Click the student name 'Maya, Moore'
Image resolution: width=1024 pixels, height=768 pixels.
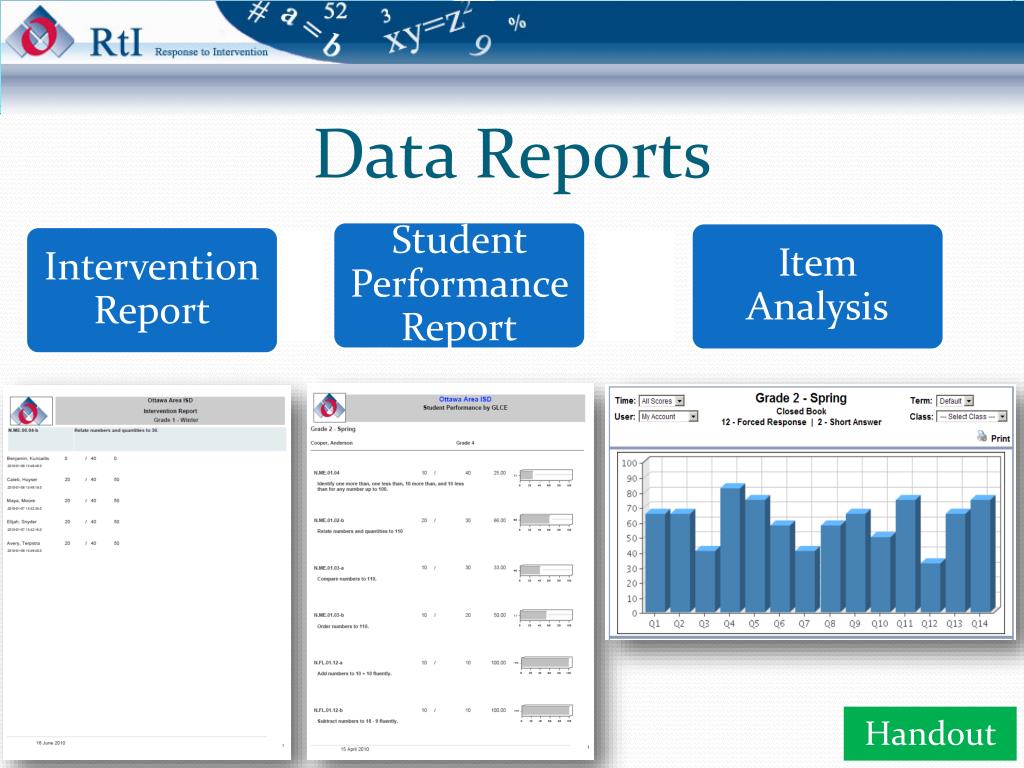tap(21, 501)
